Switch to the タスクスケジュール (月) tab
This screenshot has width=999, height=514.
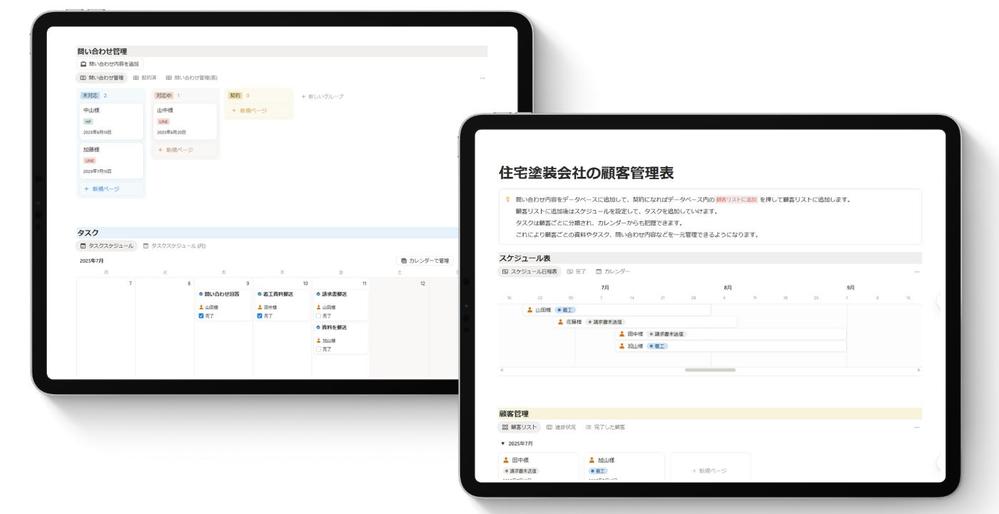[174, 245]
